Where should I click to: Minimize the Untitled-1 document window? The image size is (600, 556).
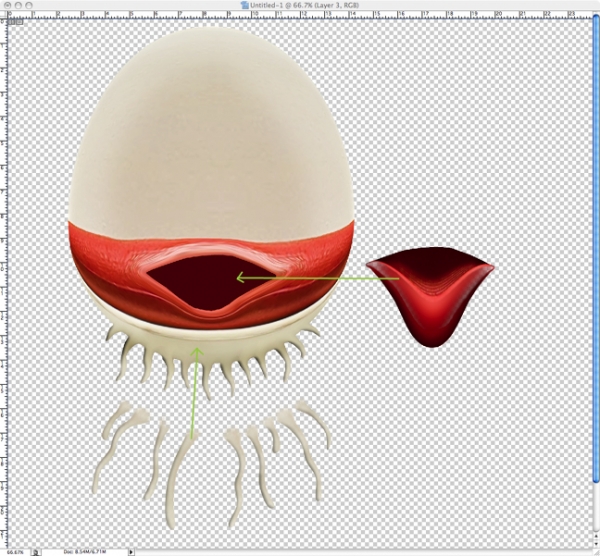pos(18,5)
